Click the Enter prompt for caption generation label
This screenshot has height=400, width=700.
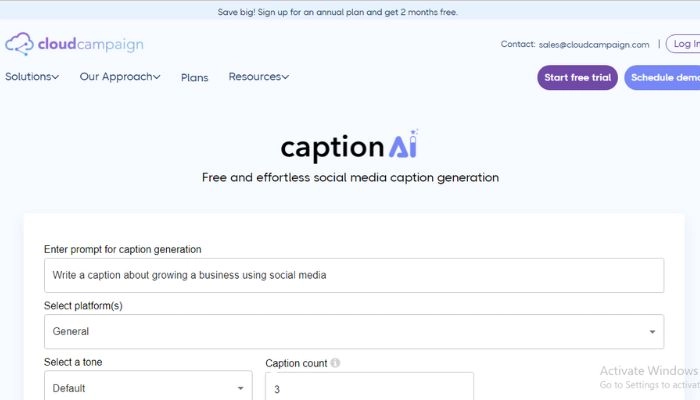point(123,248)
